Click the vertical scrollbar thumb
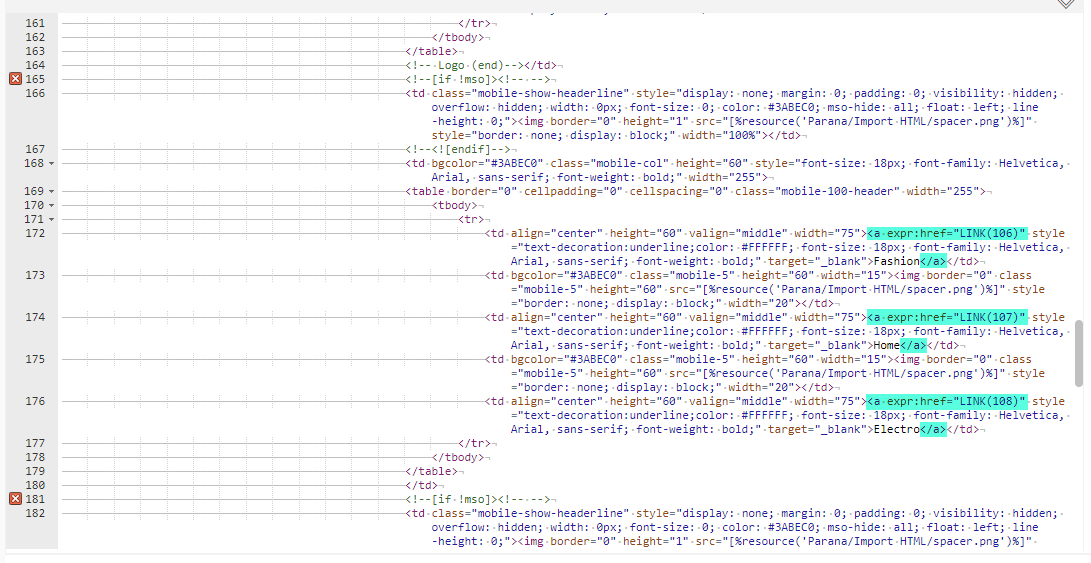Screen dimensions: 1091x563 click(1078, 353)
